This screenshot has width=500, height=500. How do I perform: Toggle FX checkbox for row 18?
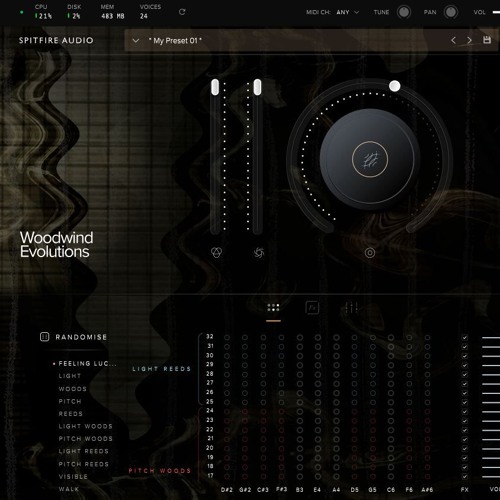pyautogui.click(x=464, y=467)
